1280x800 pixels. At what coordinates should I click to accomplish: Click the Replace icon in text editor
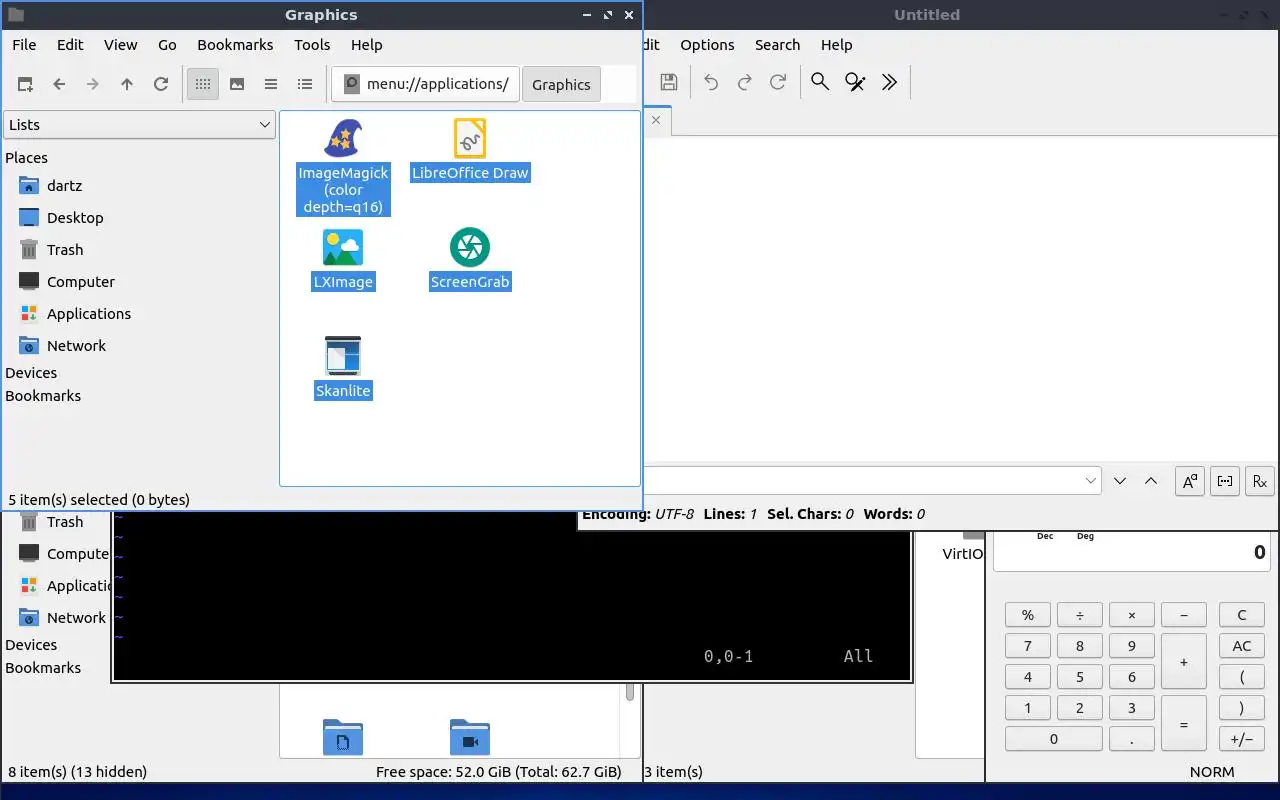tap(855, 82)
